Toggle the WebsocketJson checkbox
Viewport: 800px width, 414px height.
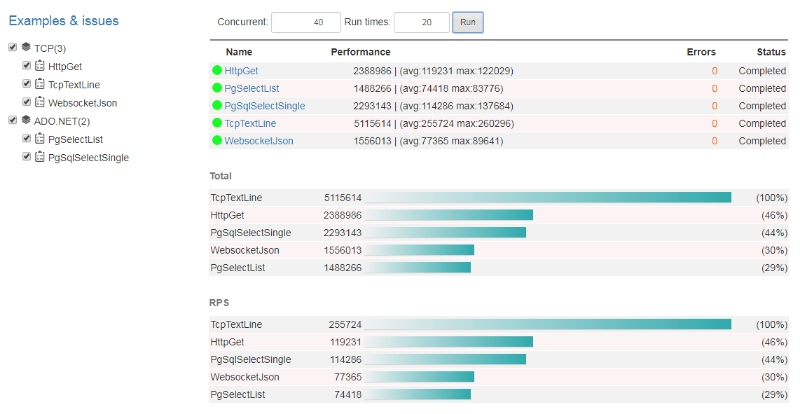click(27, 102)
